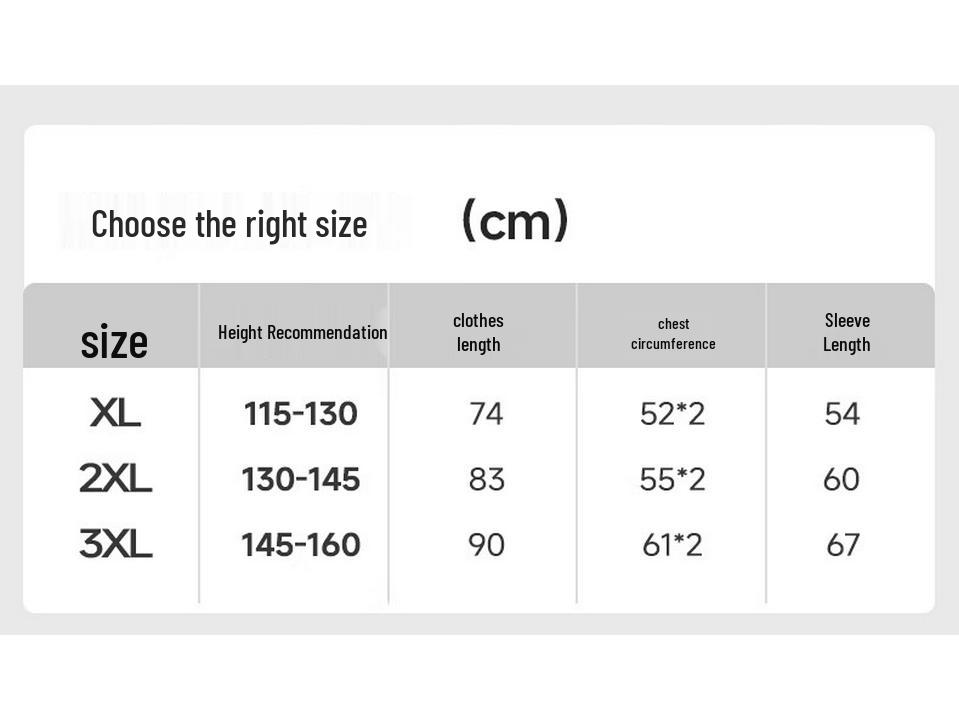The width and height of the screenshot is (959, 720).
Task: Click the XL size row label
Action: (115, 413)
